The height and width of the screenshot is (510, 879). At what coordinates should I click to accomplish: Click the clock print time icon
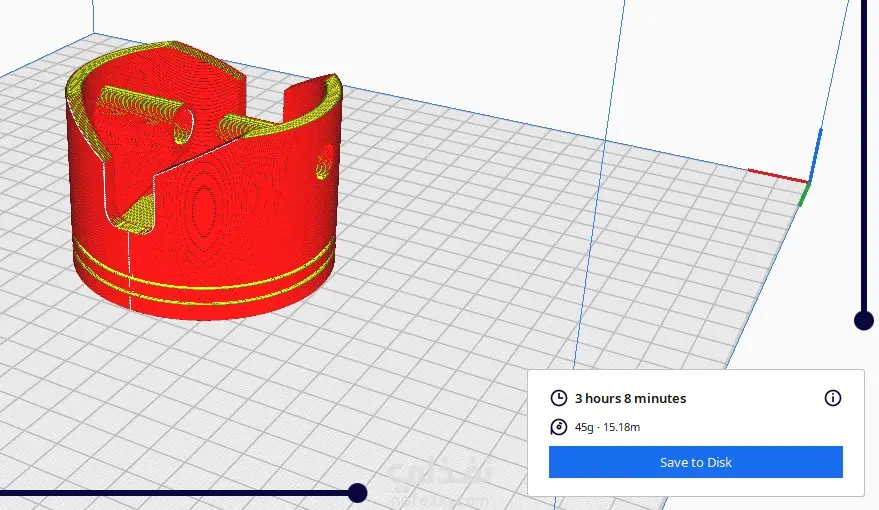pyautogui.click(x=558, y=398)
